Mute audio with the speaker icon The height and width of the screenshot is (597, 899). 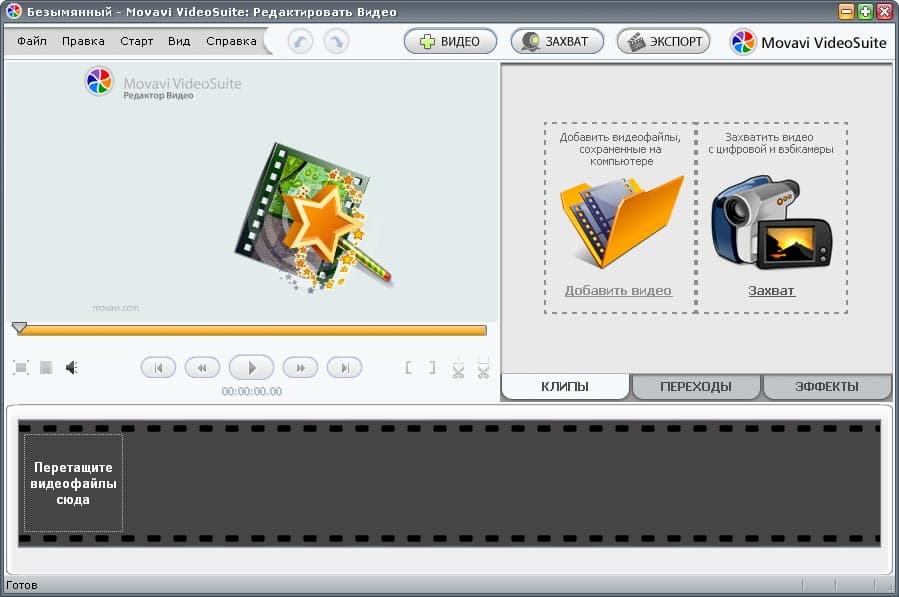click(72, 368)
